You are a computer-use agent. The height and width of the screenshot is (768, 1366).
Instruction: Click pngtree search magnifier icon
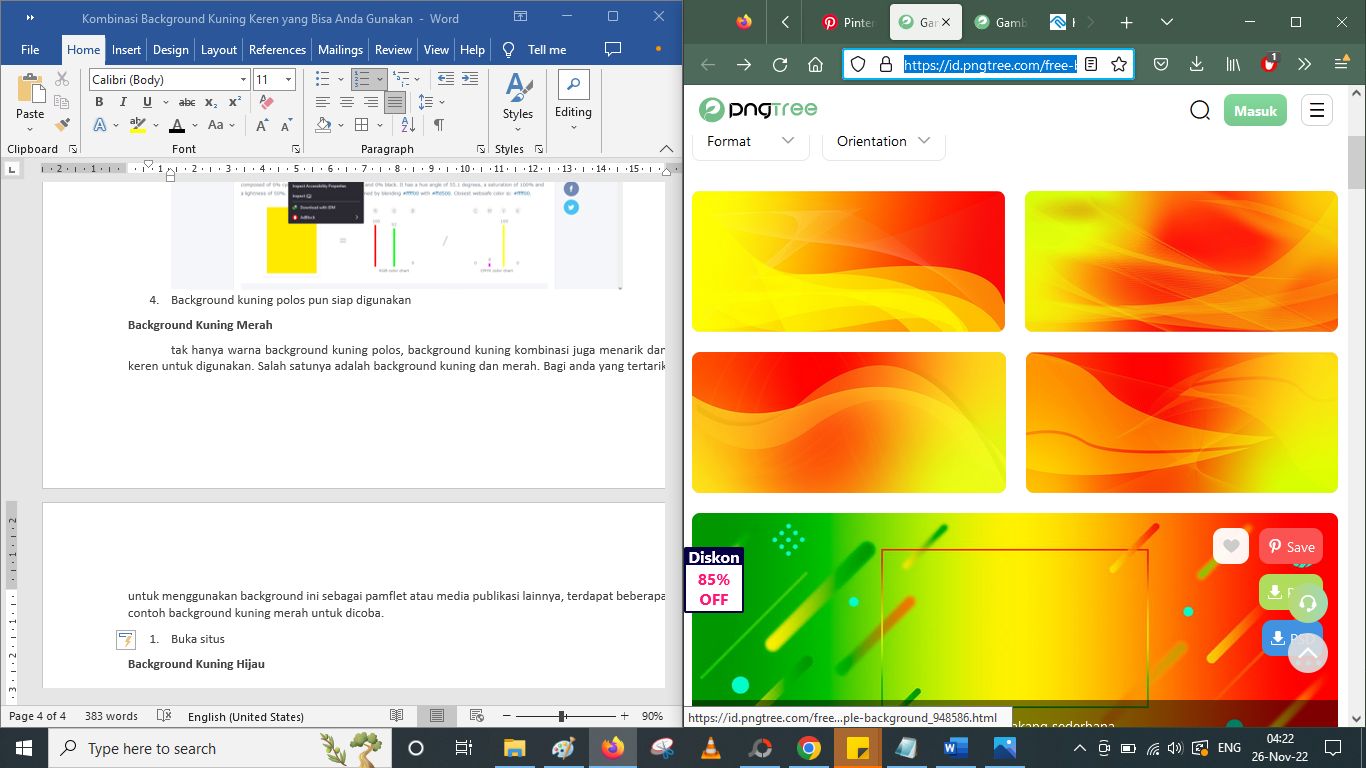tap(1200, 110)
